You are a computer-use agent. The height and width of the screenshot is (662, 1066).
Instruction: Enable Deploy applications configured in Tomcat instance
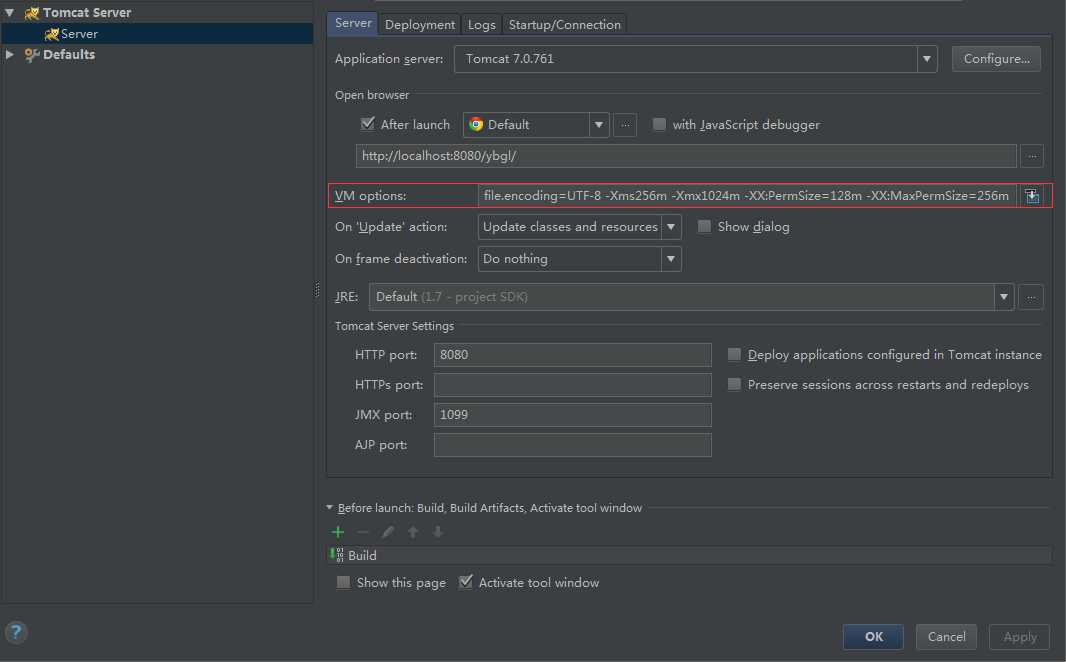pyautogui.click(x=734, y=354)
